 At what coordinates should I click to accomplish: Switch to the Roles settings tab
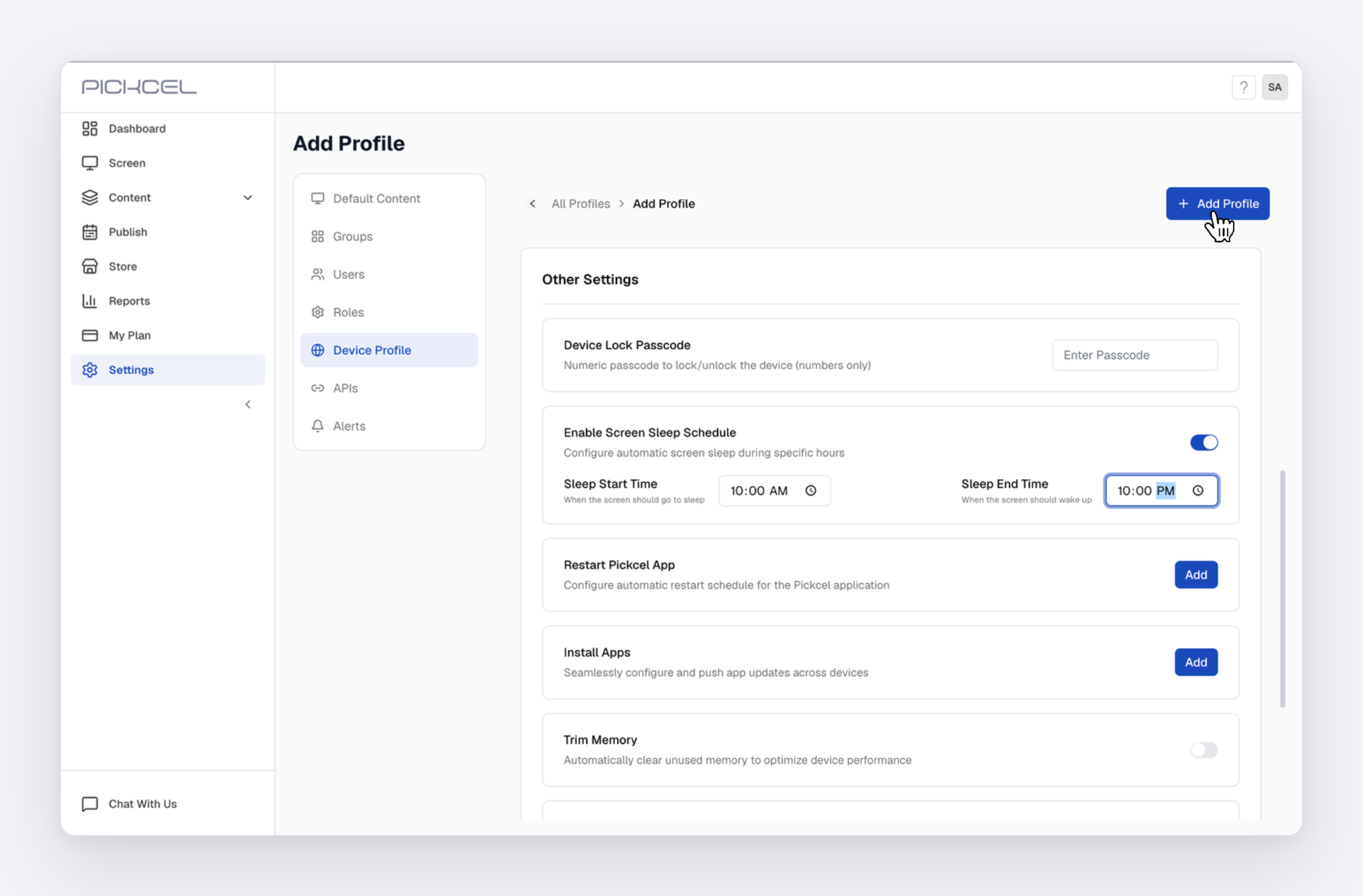click(389, 312)
